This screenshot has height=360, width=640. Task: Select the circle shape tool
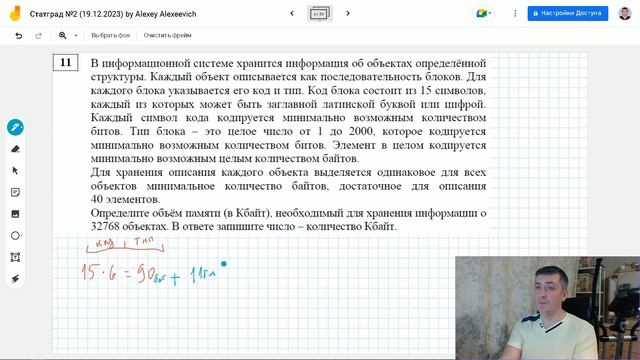16,236
